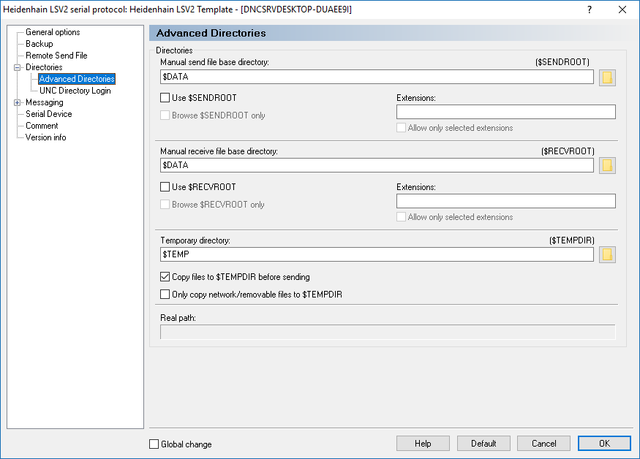Screen dimensions: 640x459
Task: Open the Comment page
Action: click(42, 126)
